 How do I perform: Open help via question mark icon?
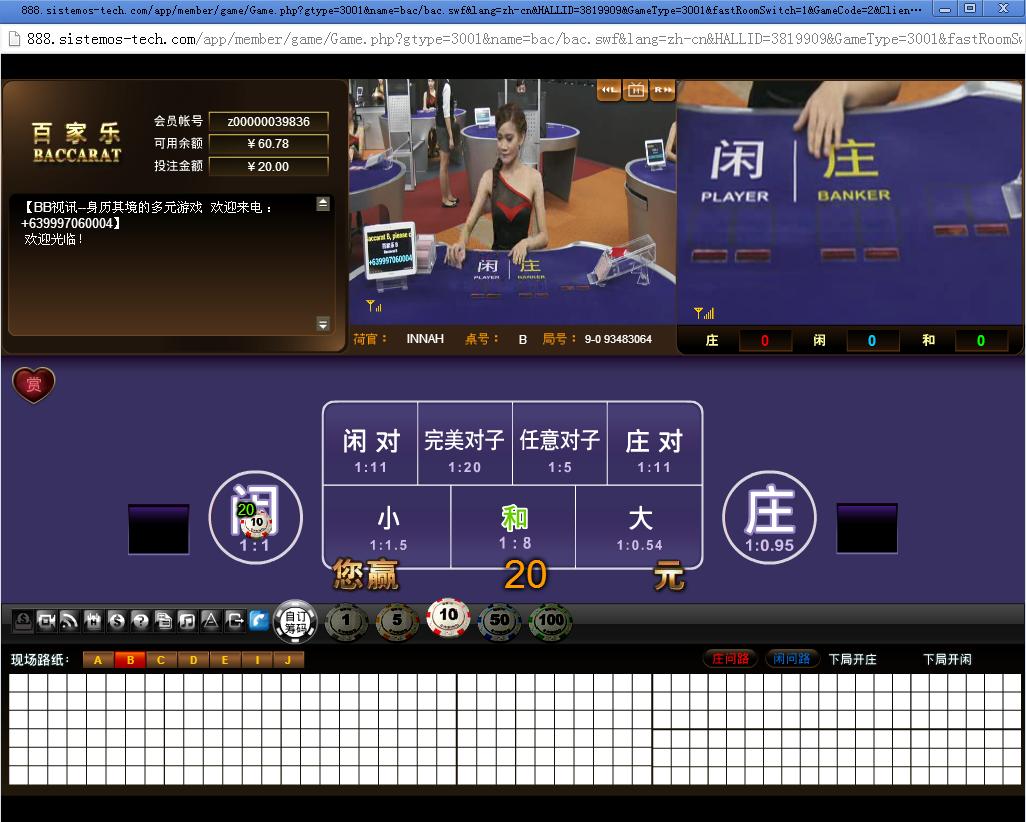pos(140,620)
